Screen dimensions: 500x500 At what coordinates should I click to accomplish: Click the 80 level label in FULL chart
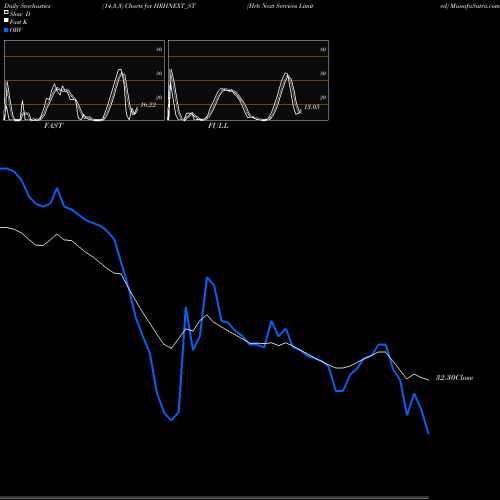tap(323, 49)
